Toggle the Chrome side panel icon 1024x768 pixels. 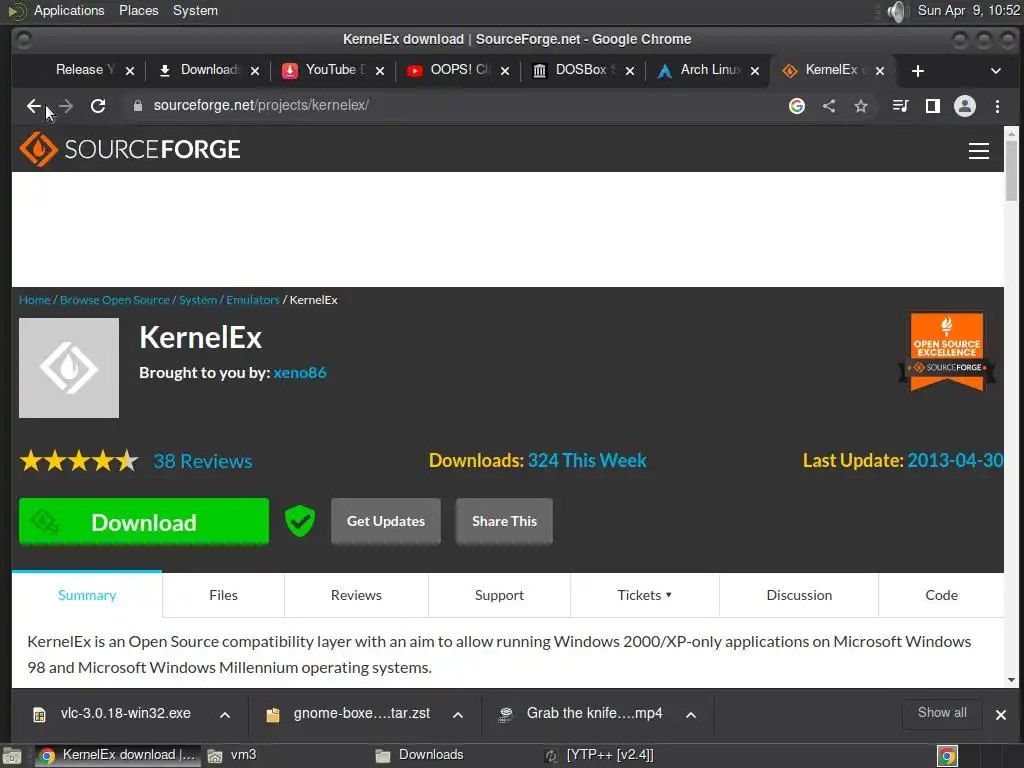(933, 106)
